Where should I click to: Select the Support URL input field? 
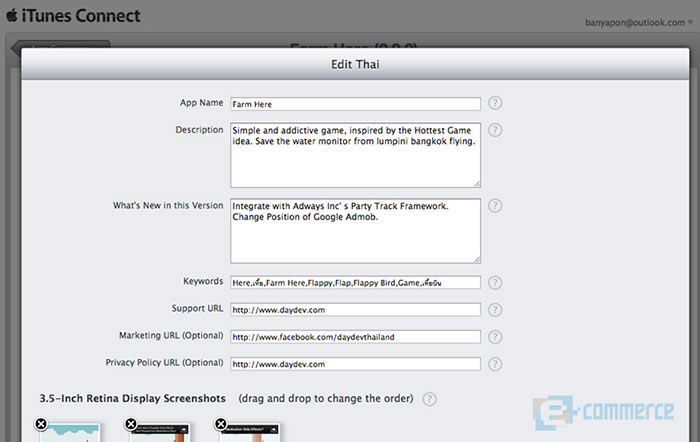click(355, 310)
